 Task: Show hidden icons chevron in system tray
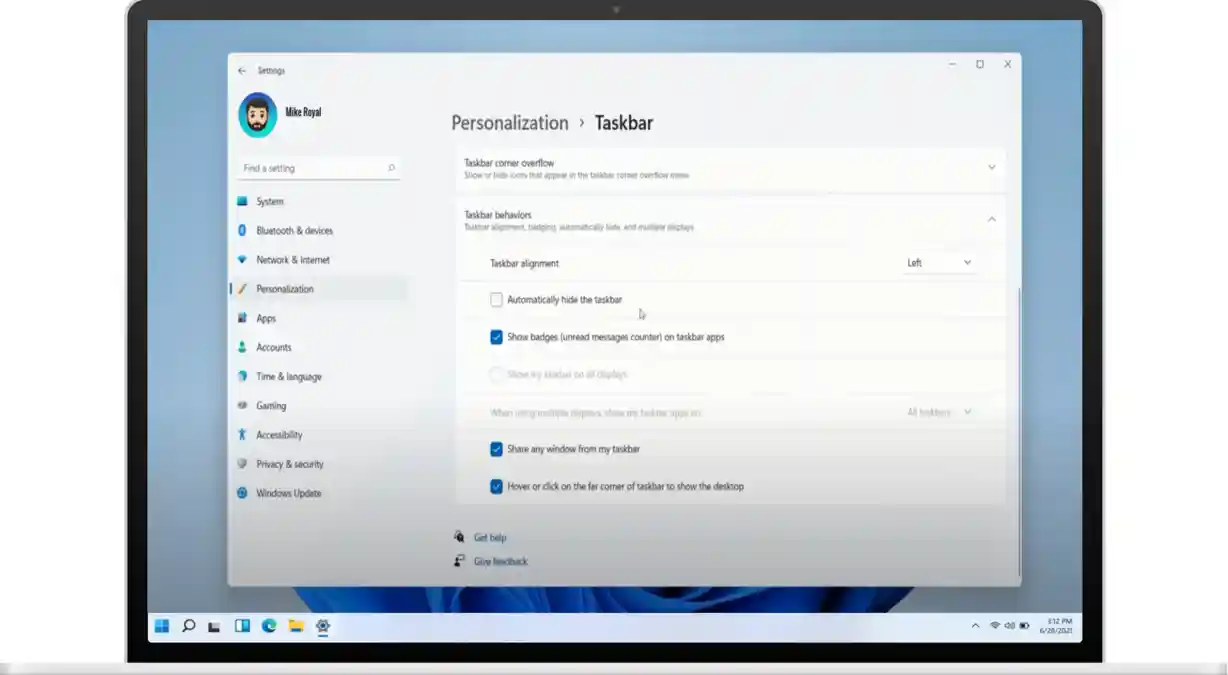[975, 626]
